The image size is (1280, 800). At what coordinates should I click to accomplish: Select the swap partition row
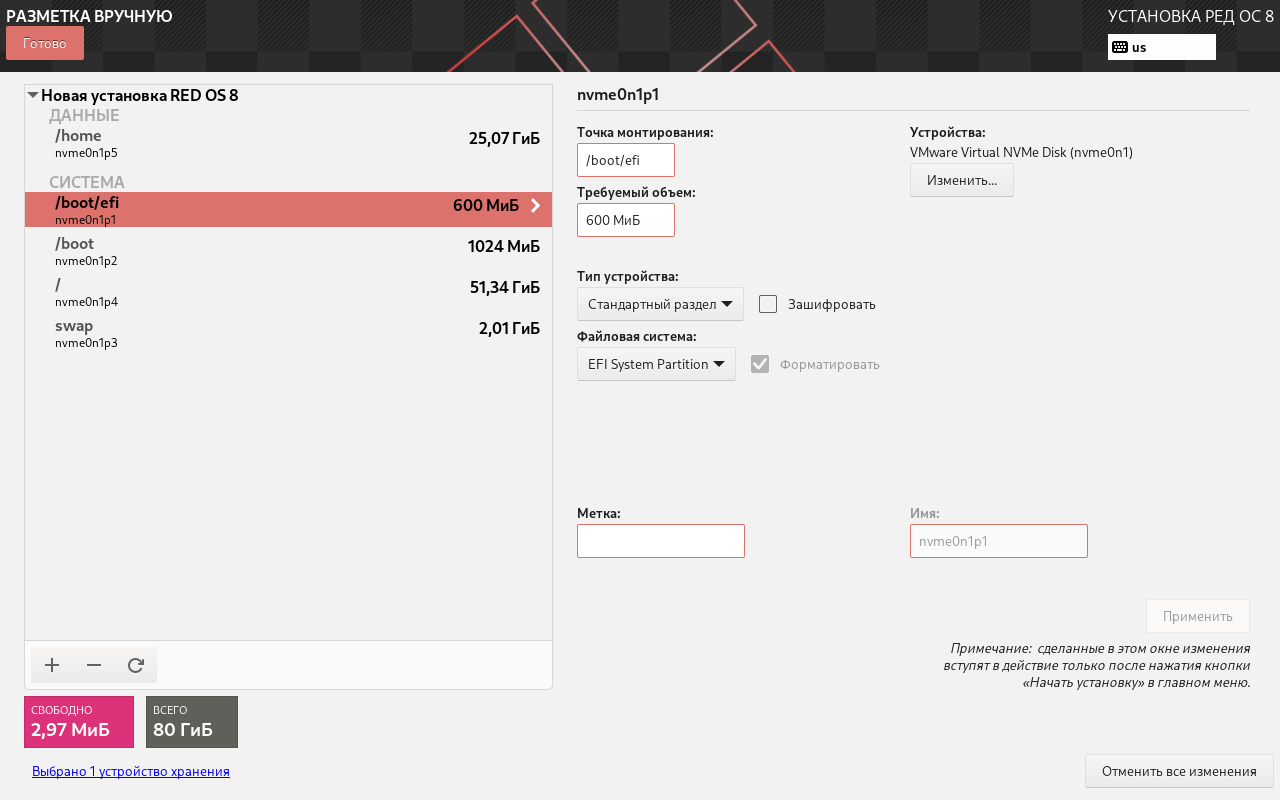pyautogui.click(x=288, y=333)
